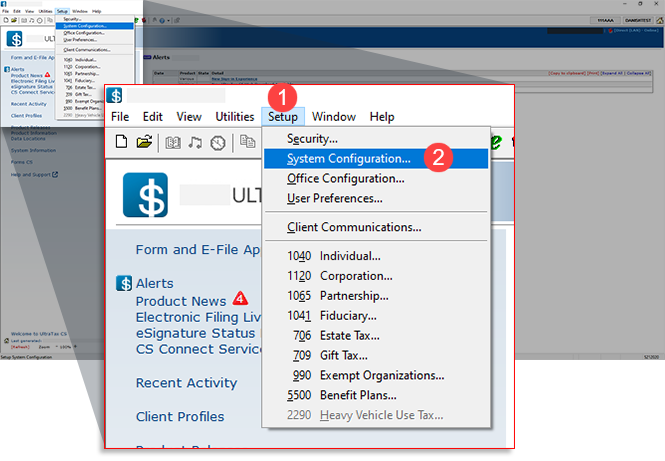Open New Steps in Experience alert link
665x461 pixels.
(x=234, y=79)
